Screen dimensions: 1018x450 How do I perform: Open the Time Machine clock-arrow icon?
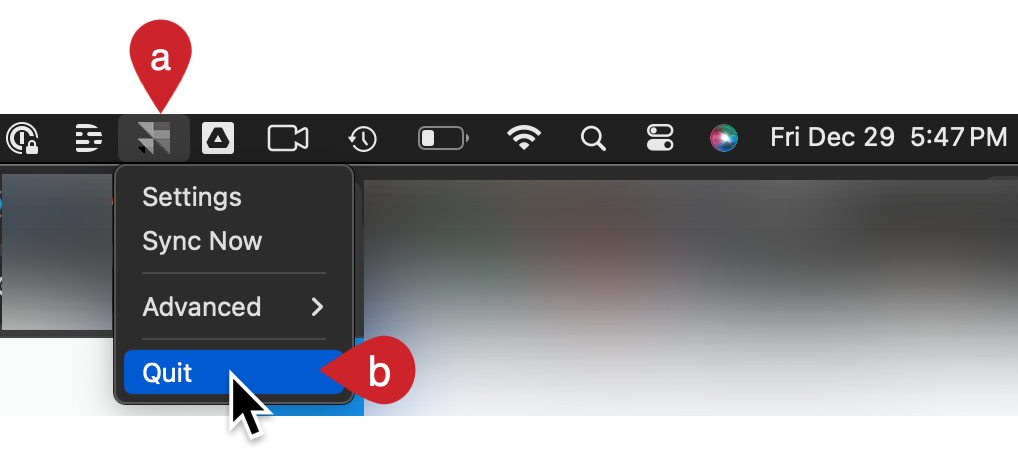tap(362, 138)
